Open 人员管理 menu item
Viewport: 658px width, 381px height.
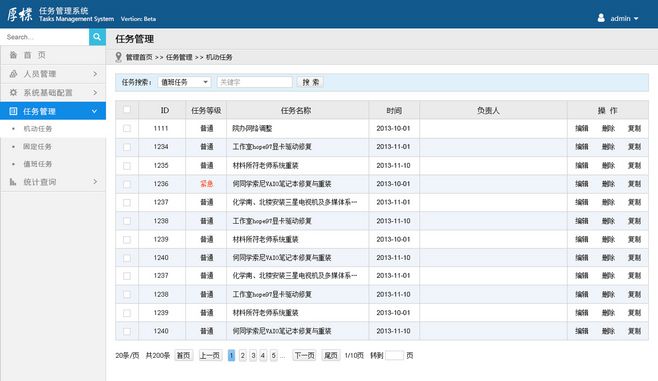[53, 74]
